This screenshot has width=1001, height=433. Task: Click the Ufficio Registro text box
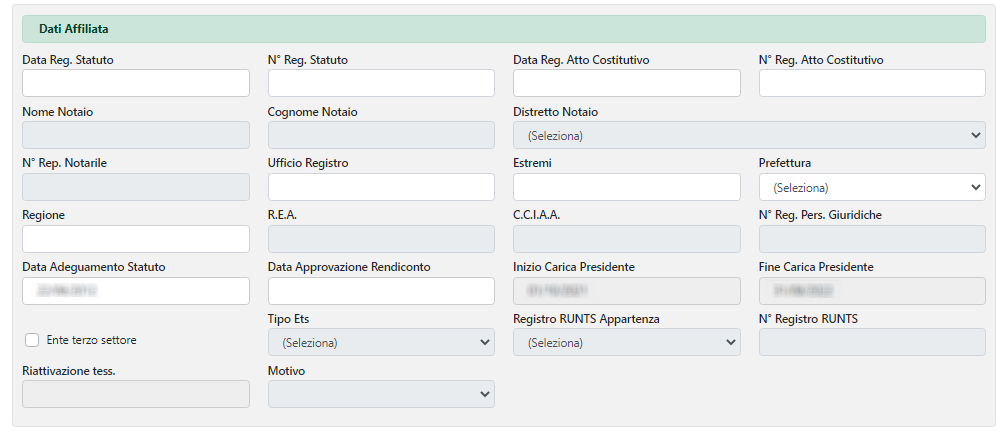(x=381, y=187)
